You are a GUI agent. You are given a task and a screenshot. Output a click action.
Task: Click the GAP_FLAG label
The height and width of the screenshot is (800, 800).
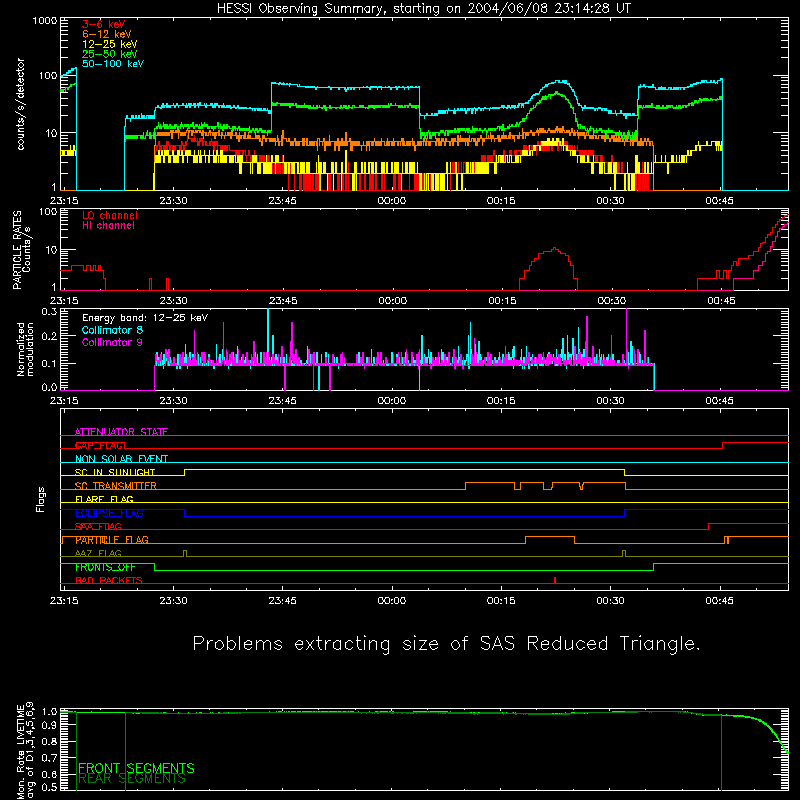pyautogui.click(x=100, y=445)
